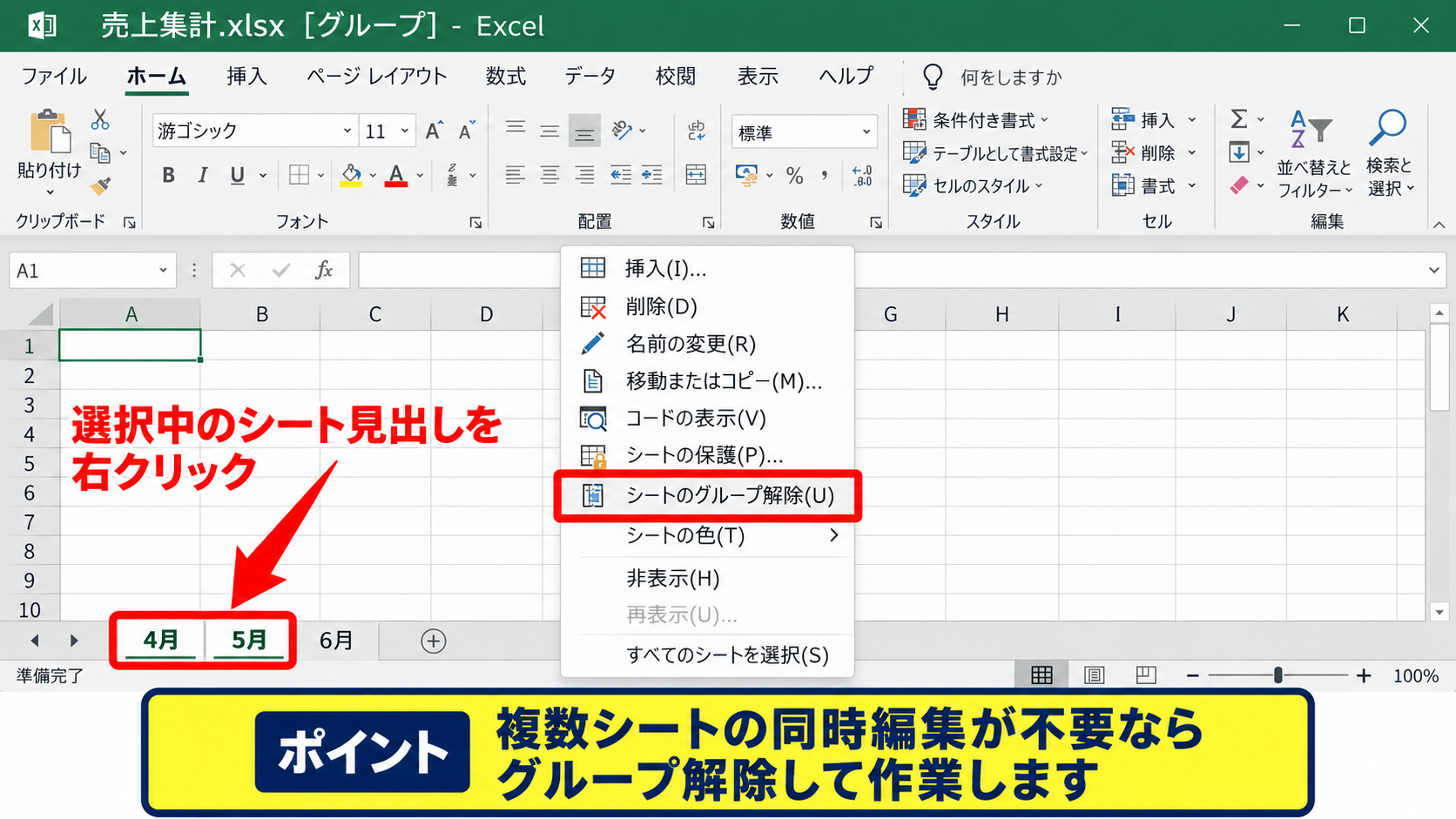Click the text orientation icon

[623, 131]
